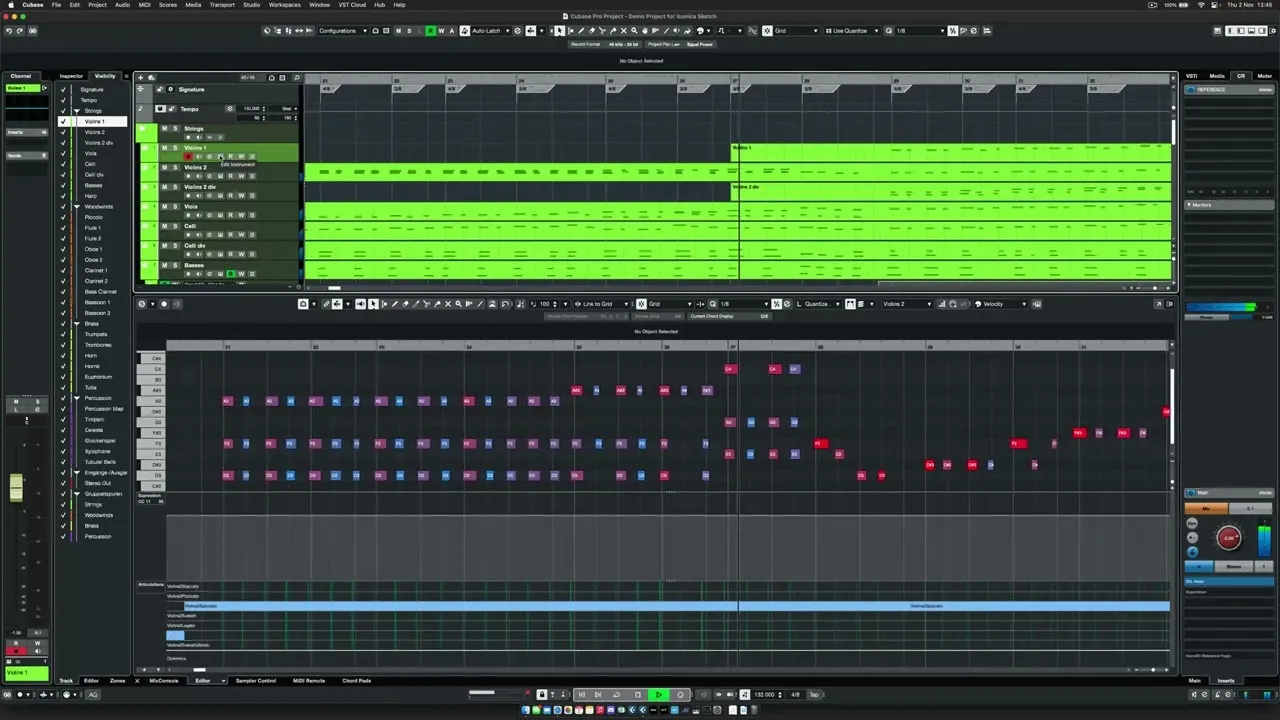Viewport: 1280px width, 720px height.
Task: Open the Sampler Control tab
Action: 255,681
